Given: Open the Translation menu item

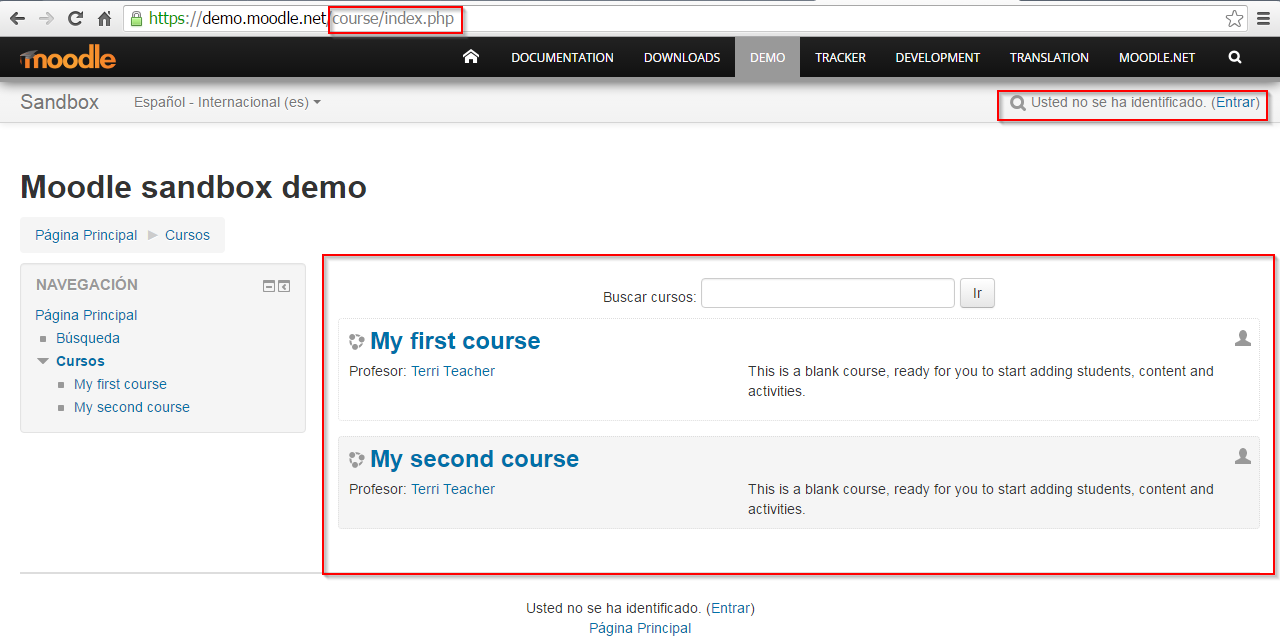Looking at the screenshot, I should pyautogui.click(x=1049, y=57).
